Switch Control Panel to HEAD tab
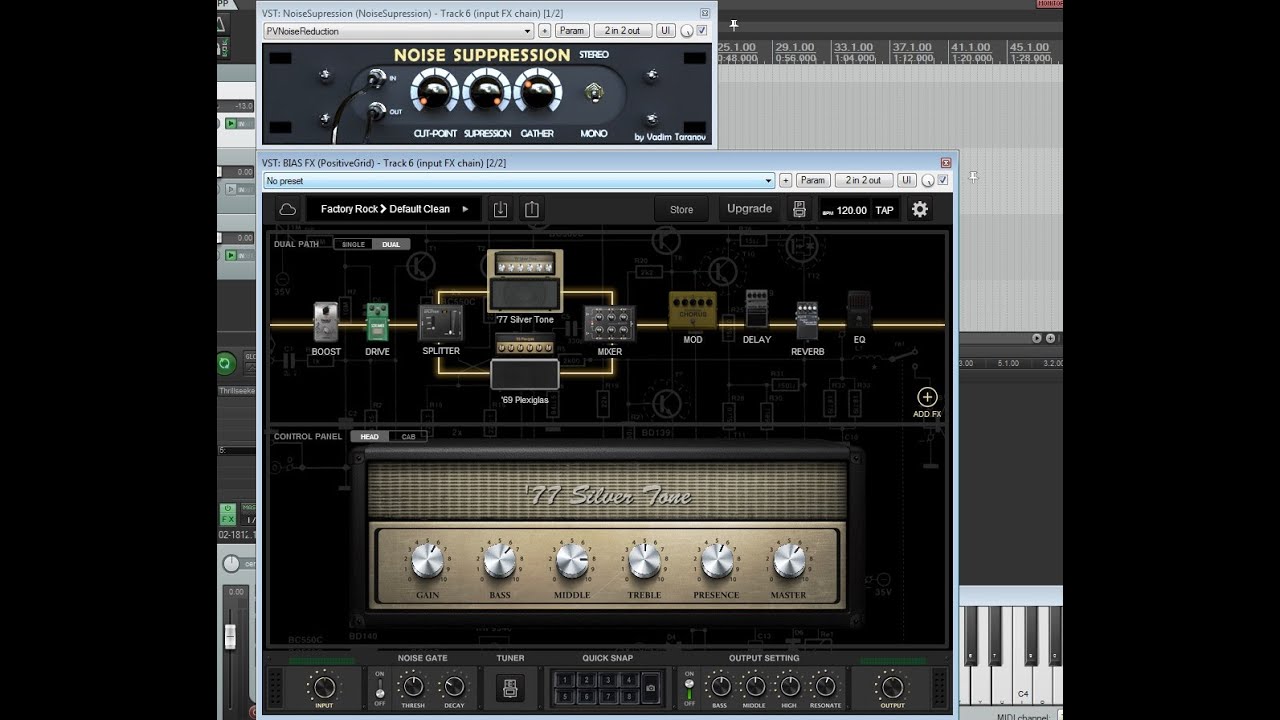1280x720 pixels. click(370, 436)
